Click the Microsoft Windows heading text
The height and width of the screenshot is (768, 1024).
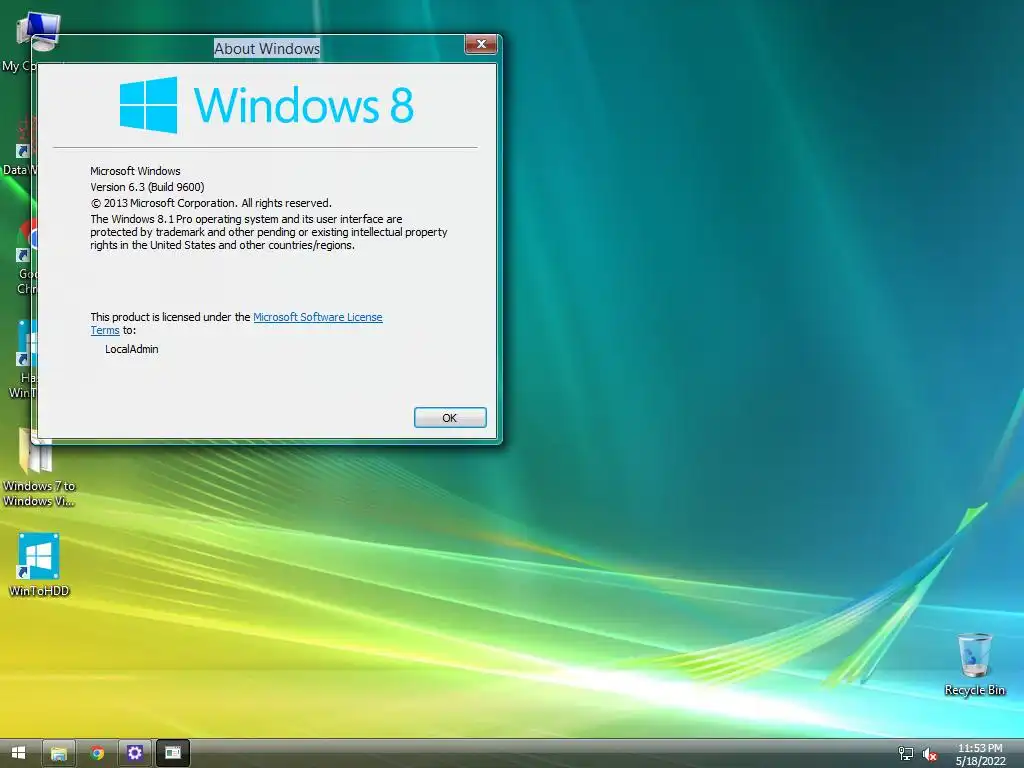pos(135,171)
